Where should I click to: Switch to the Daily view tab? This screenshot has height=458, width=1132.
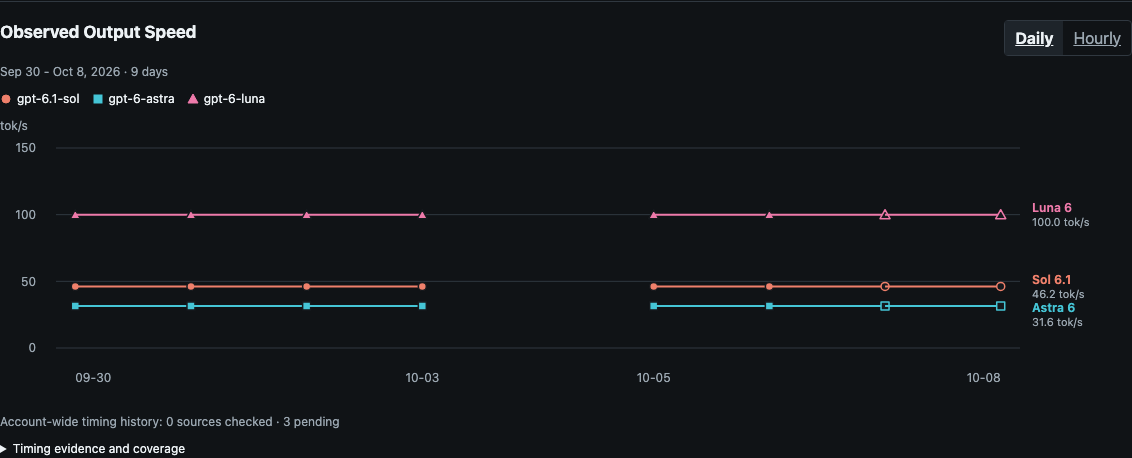[x=1034, y=38]
